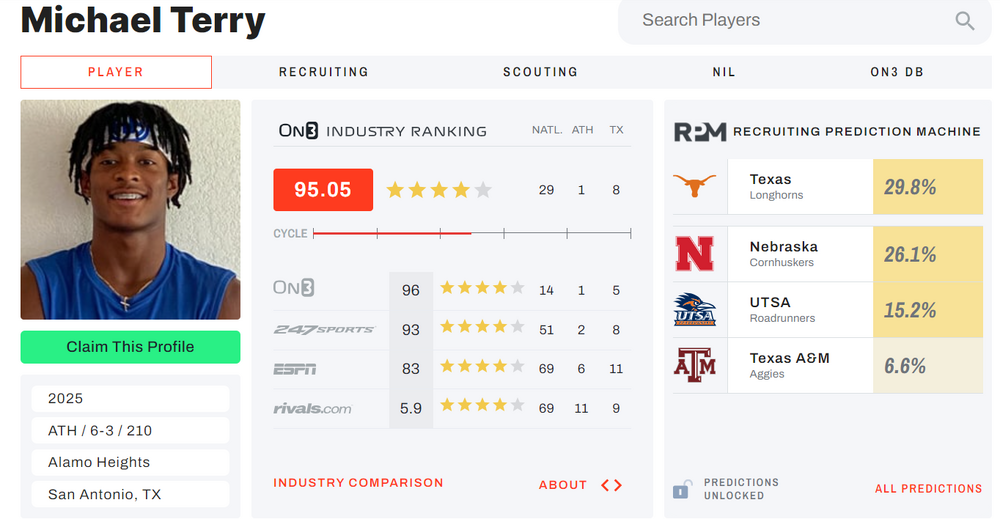Switch to the Scouting tab

pos(540,72)
